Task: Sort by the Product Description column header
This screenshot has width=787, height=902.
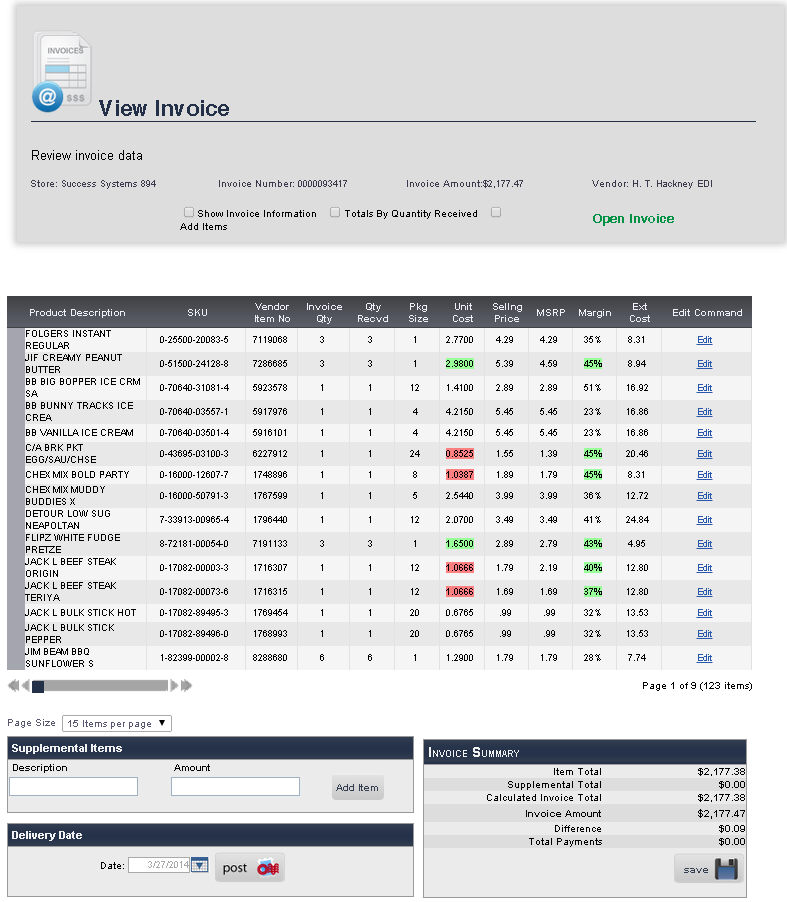Action: click(77, 312)
